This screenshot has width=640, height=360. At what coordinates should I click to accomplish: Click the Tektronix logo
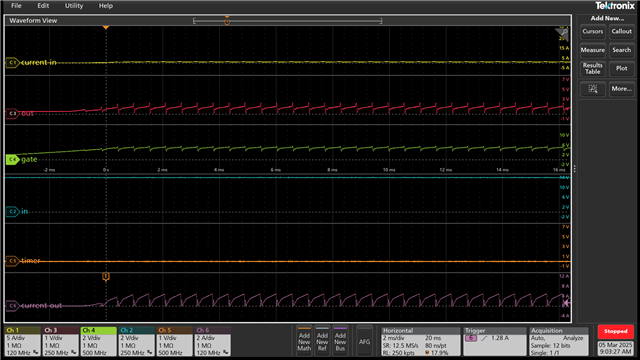click(x=615, y=6)
